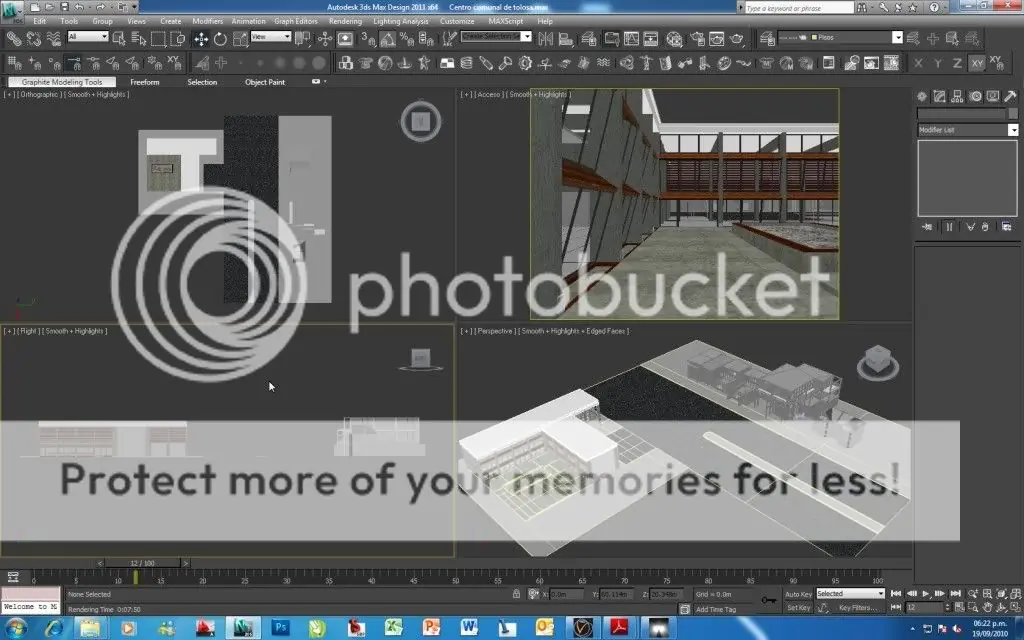Toggle Percent Snap
The height and width of the screenshot is (640, 1024).
click(407, 39)
